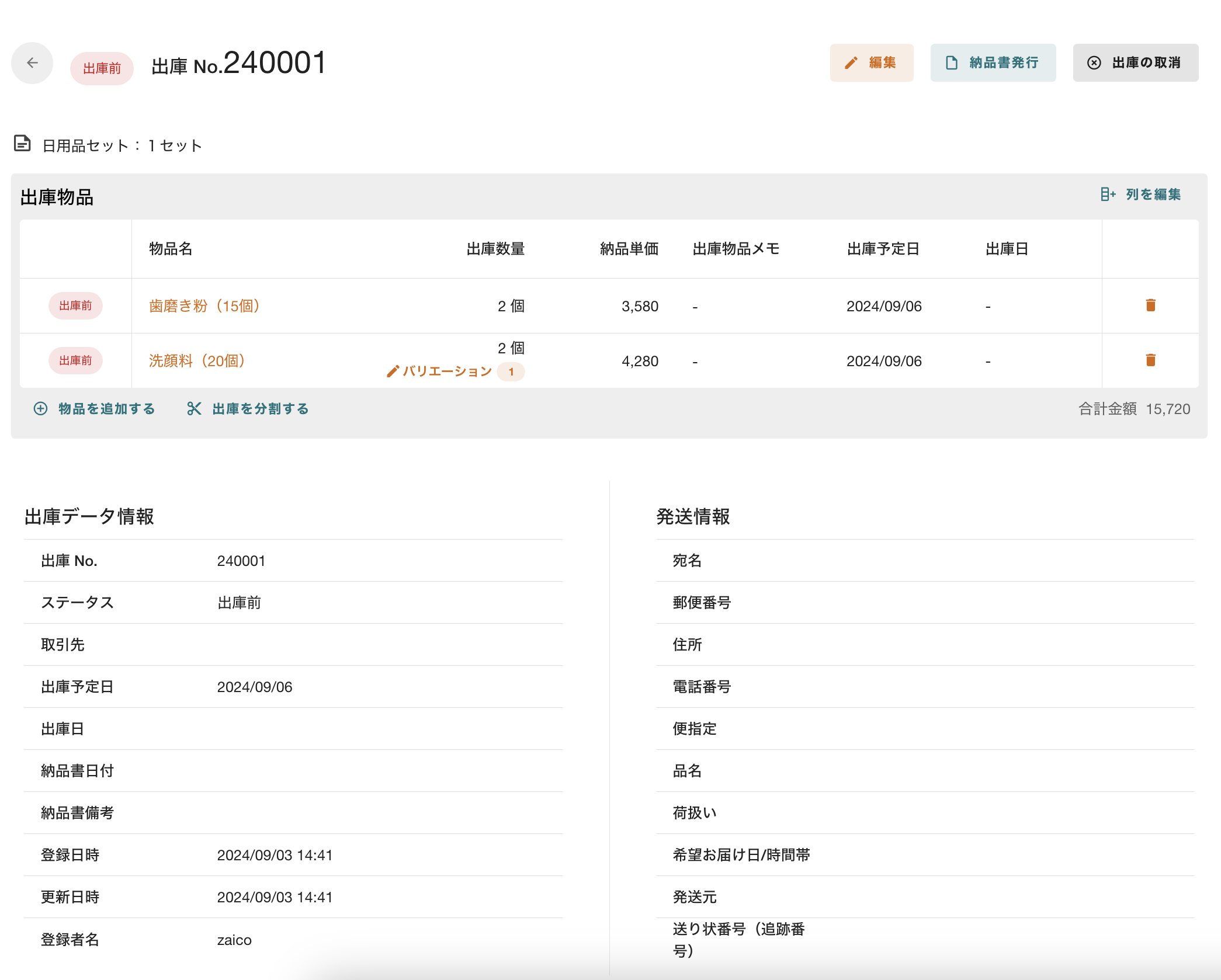
Task: Click the 編集 edit button
Action: [872, 62]
